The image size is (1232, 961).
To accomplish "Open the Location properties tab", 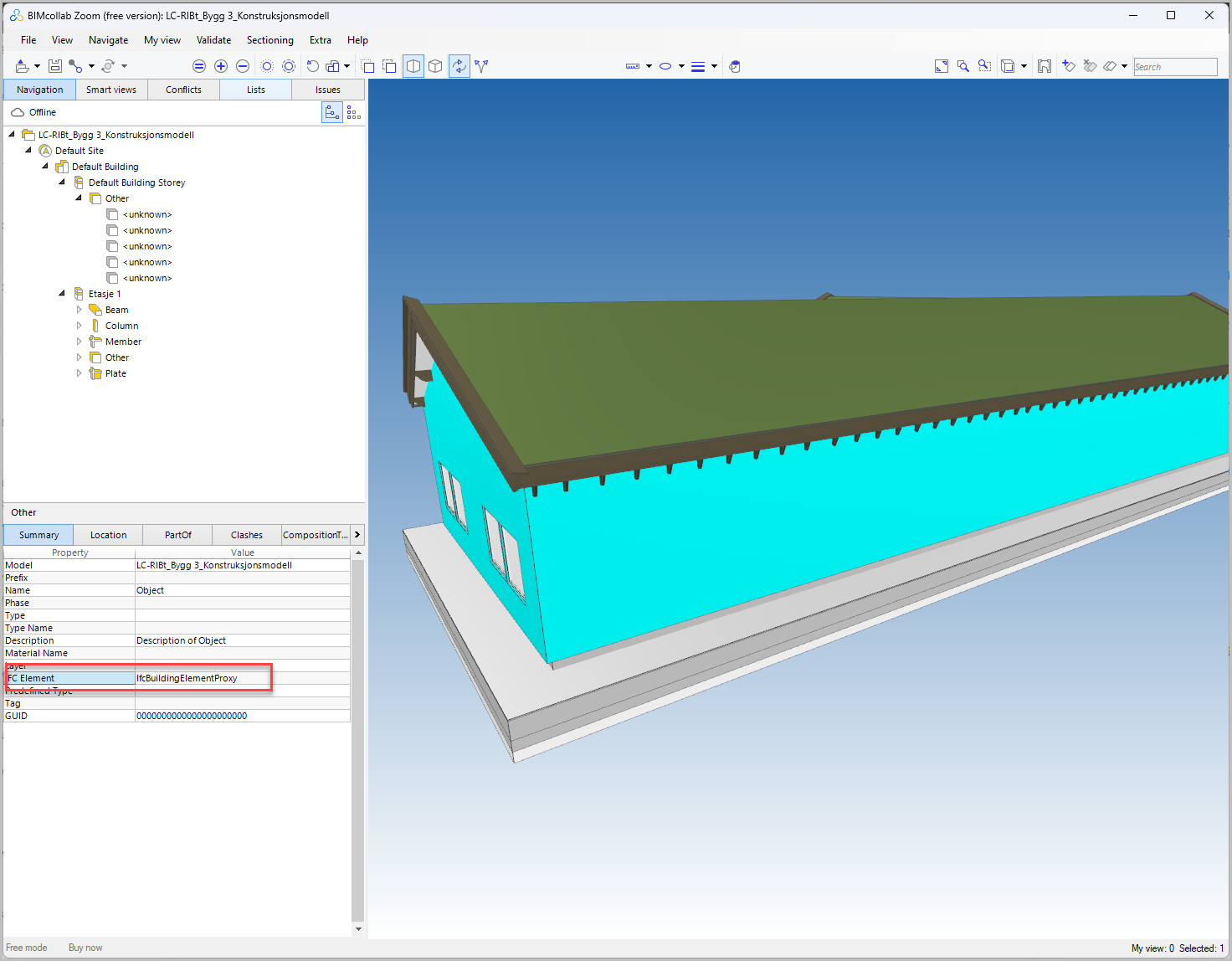I will point(108,535).
